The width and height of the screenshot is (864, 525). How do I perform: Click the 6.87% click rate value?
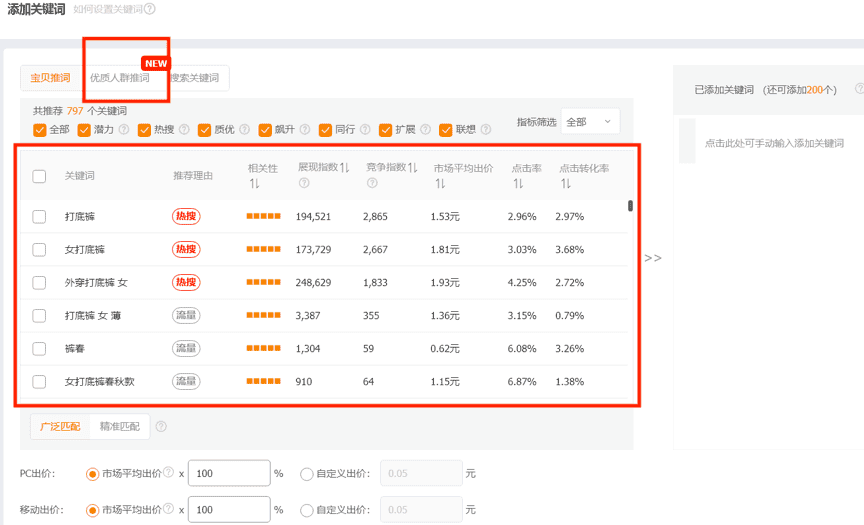[522, 381]
